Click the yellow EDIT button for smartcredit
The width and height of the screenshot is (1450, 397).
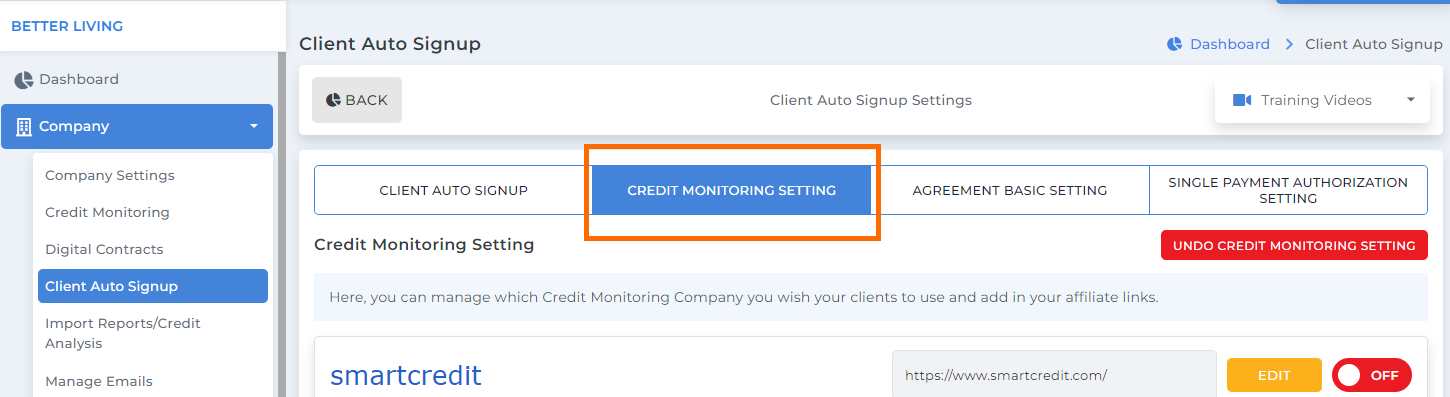tap(1274, 375)
